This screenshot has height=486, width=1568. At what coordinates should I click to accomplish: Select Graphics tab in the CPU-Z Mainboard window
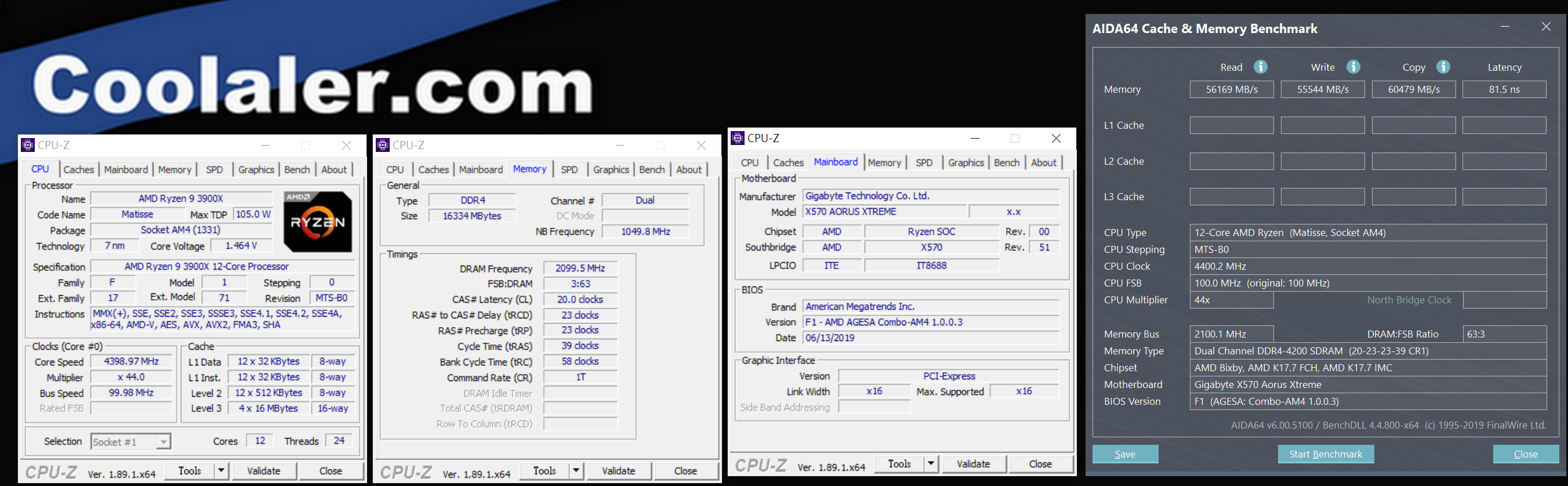[x=966, y=162]
